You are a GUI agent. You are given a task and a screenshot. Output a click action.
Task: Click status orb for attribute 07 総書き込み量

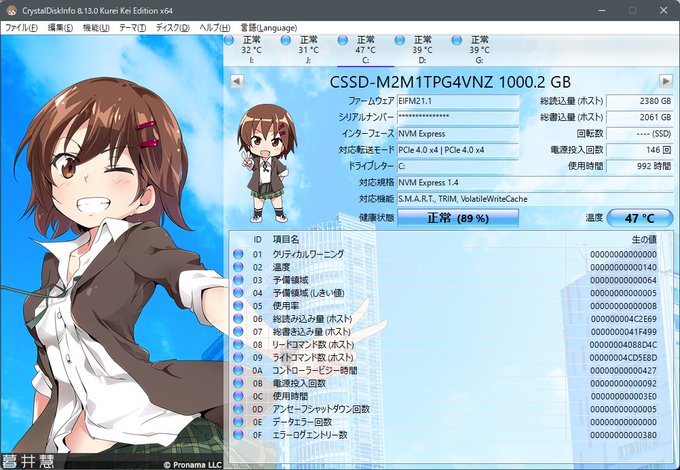238,332
